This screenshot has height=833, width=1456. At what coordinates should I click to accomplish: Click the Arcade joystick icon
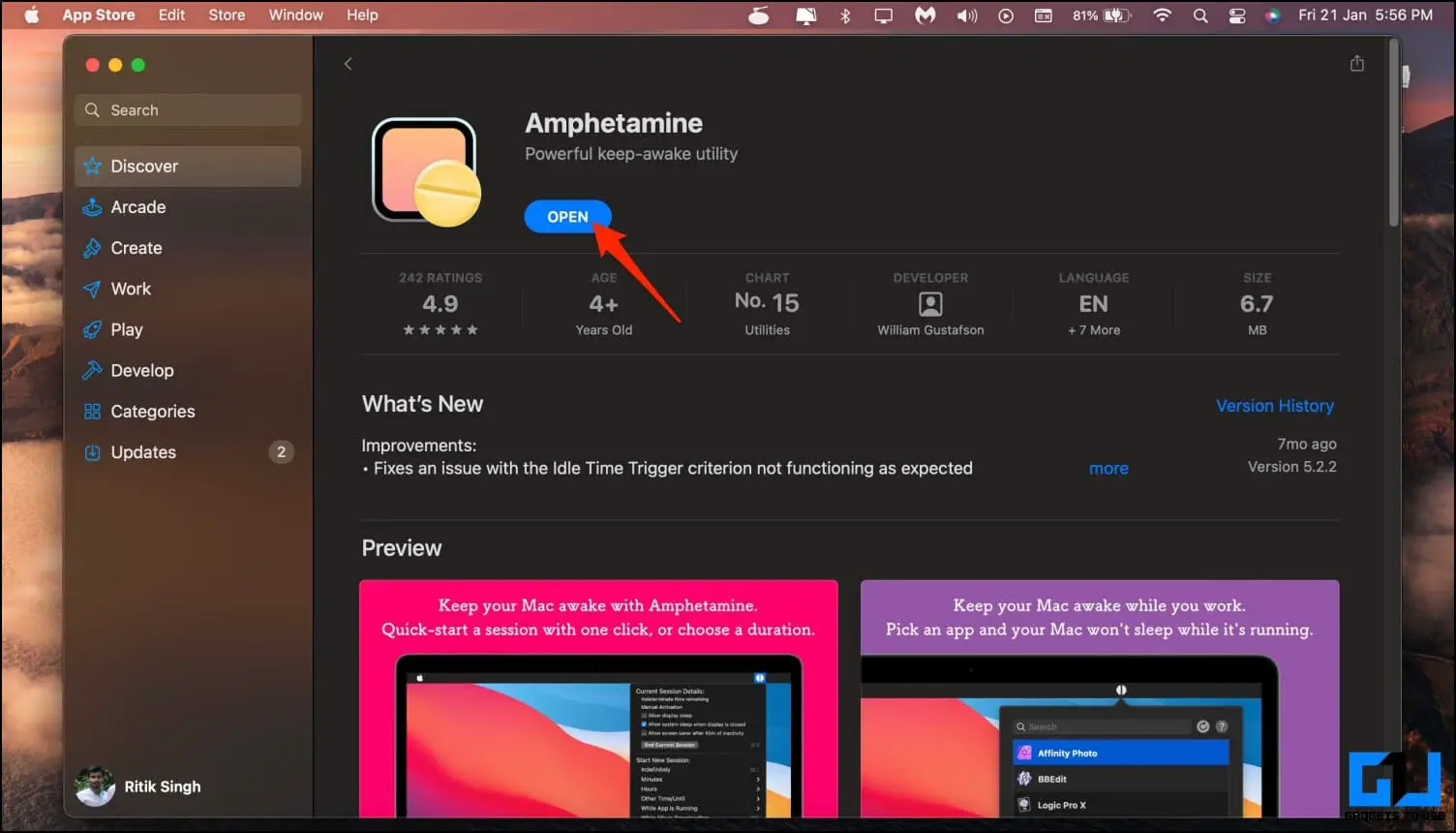point(92,207)
